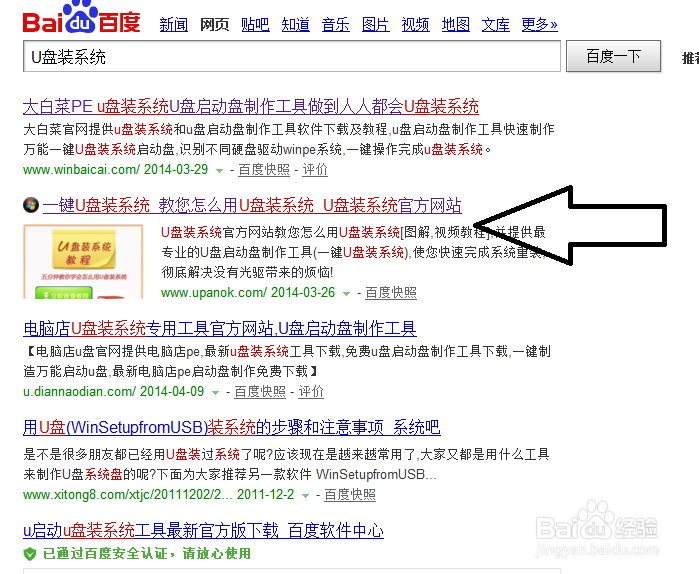The width and height of the screenshot is (699, 574).
Task: Click the search box containing U盘装系统
Action: [292, 56]
